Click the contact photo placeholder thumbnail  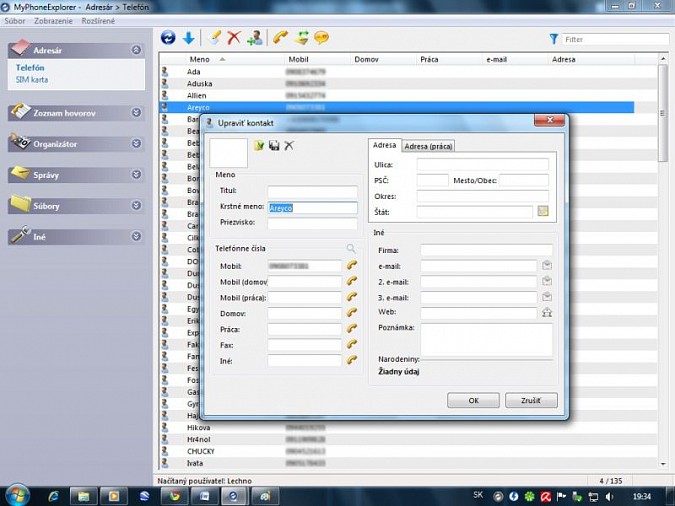(x=229, y=153)
